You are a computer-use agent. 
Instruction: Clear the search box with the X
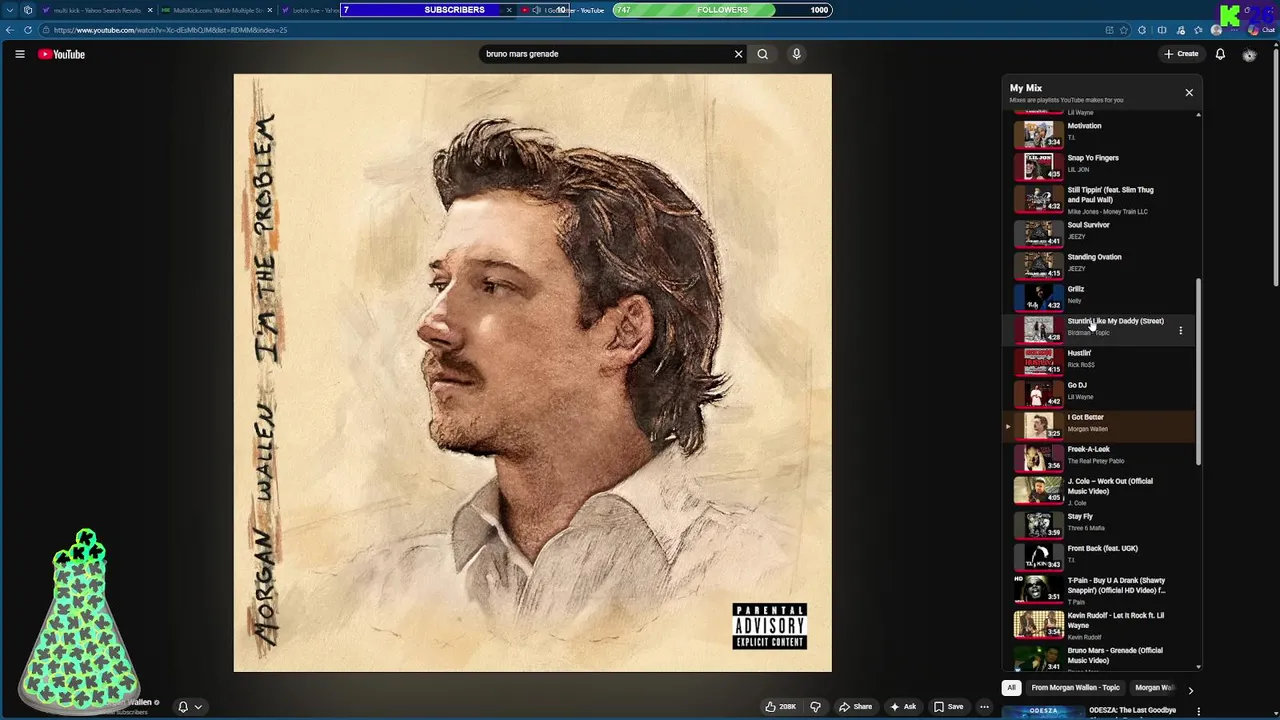(x=739, y=54)
